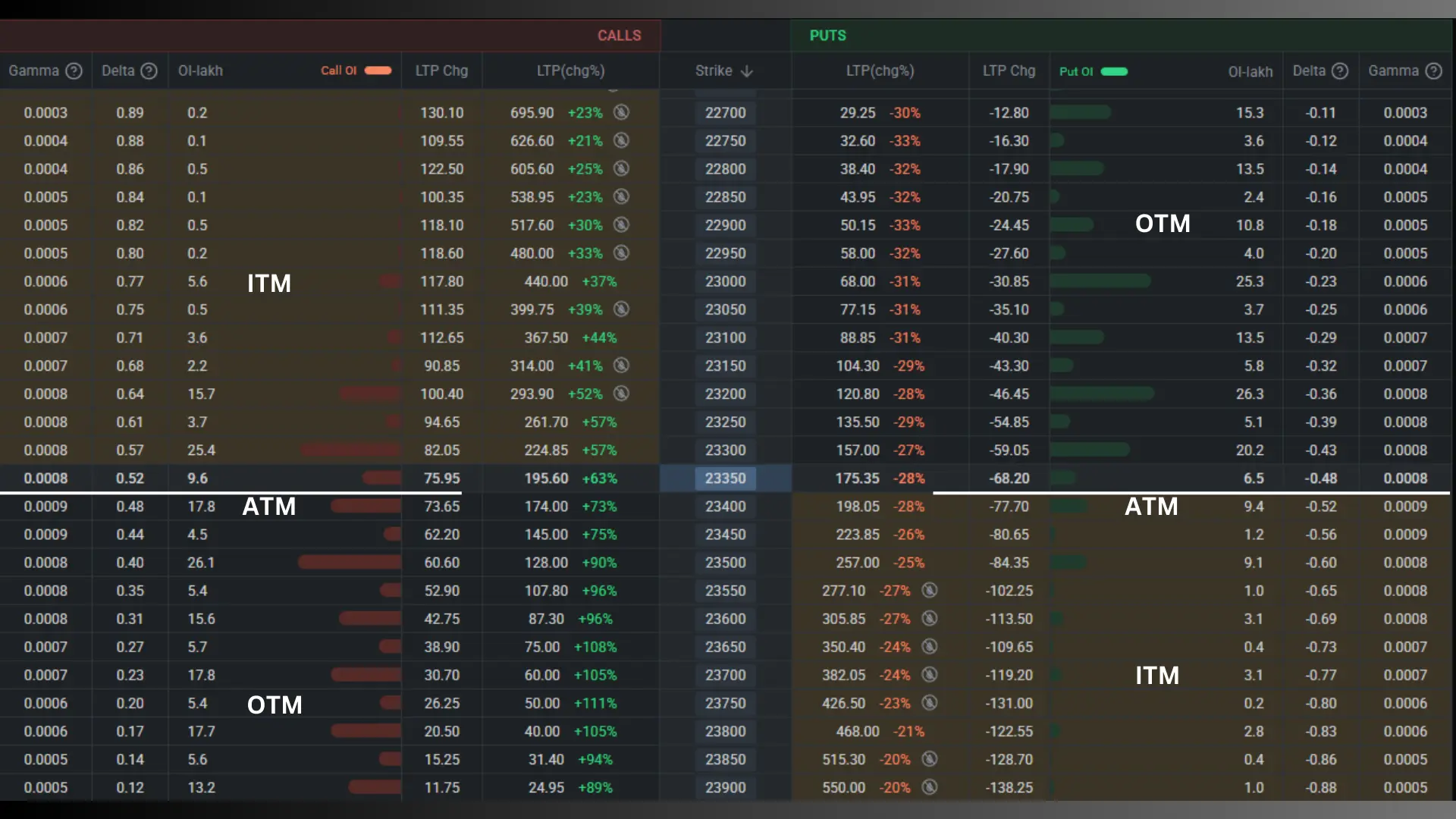Click the call price 195.60 +63%
The image size is (1456, 819).
pyautogui.click(x=570, y=479)
